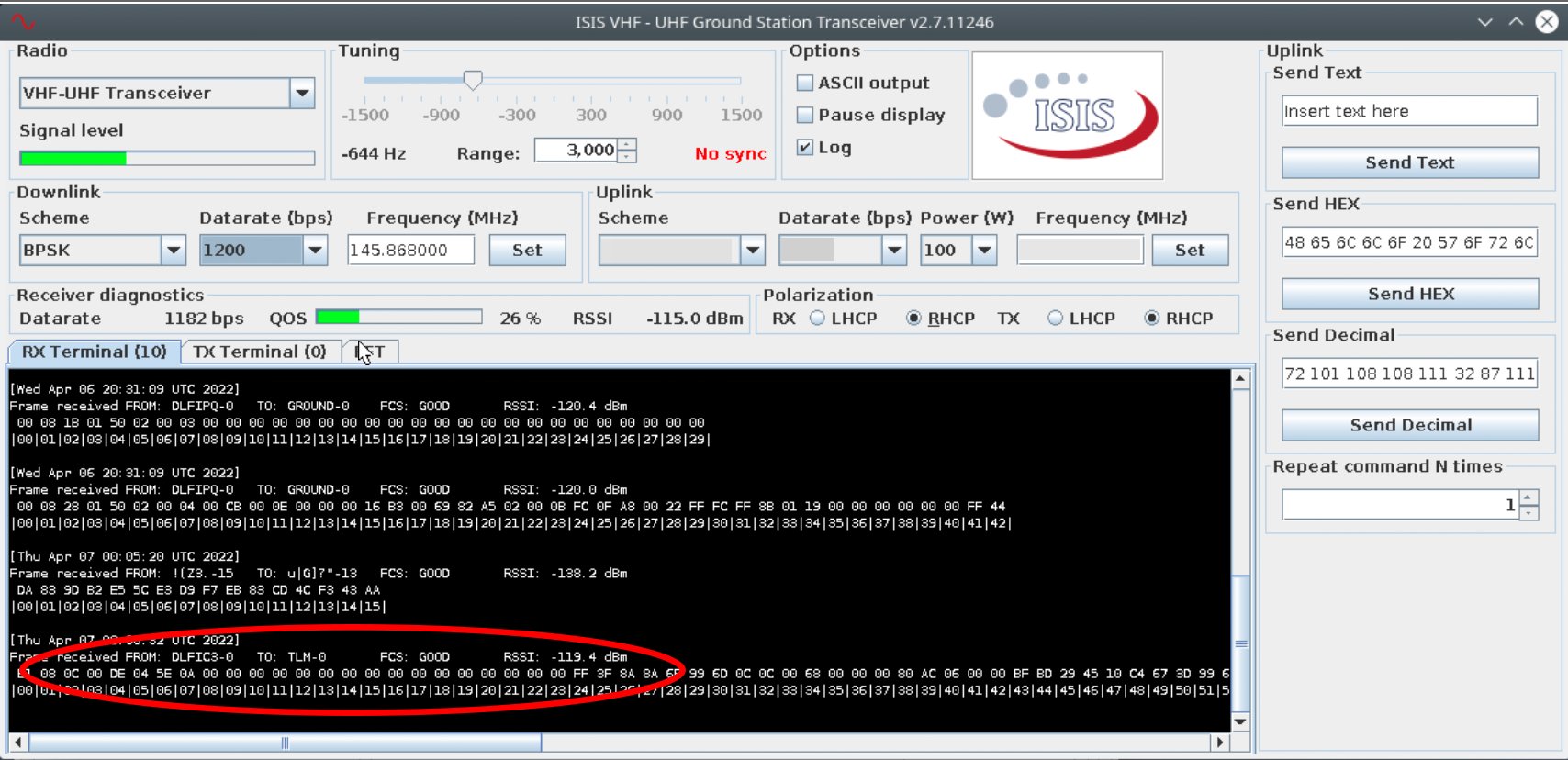The height and width of the screenshot is (760, 1568).
Task: Click the RSSI: -138.2 dBm frame text
Action: pos(566,573)
